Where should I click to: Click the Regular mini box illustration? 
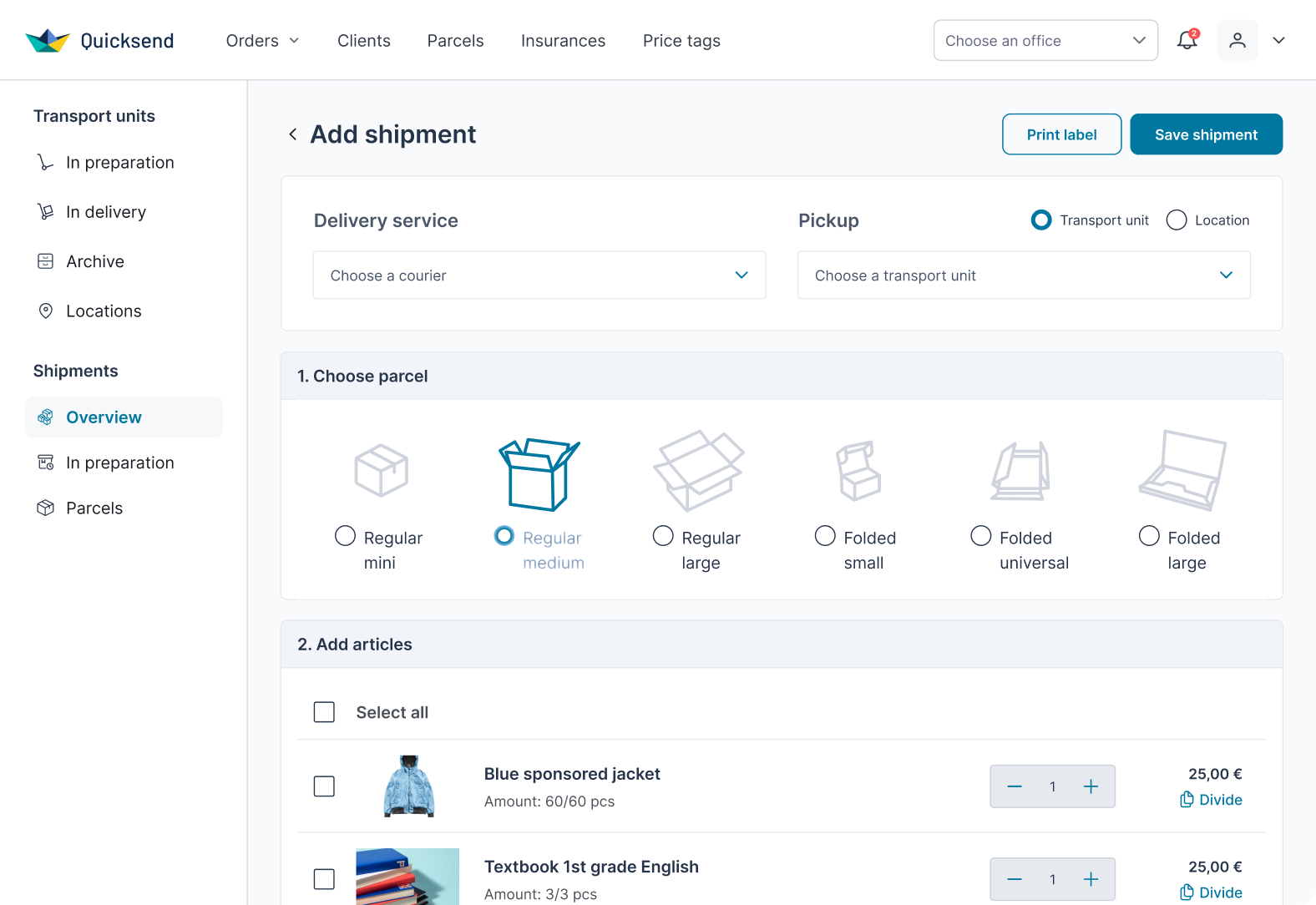[381, 470]
